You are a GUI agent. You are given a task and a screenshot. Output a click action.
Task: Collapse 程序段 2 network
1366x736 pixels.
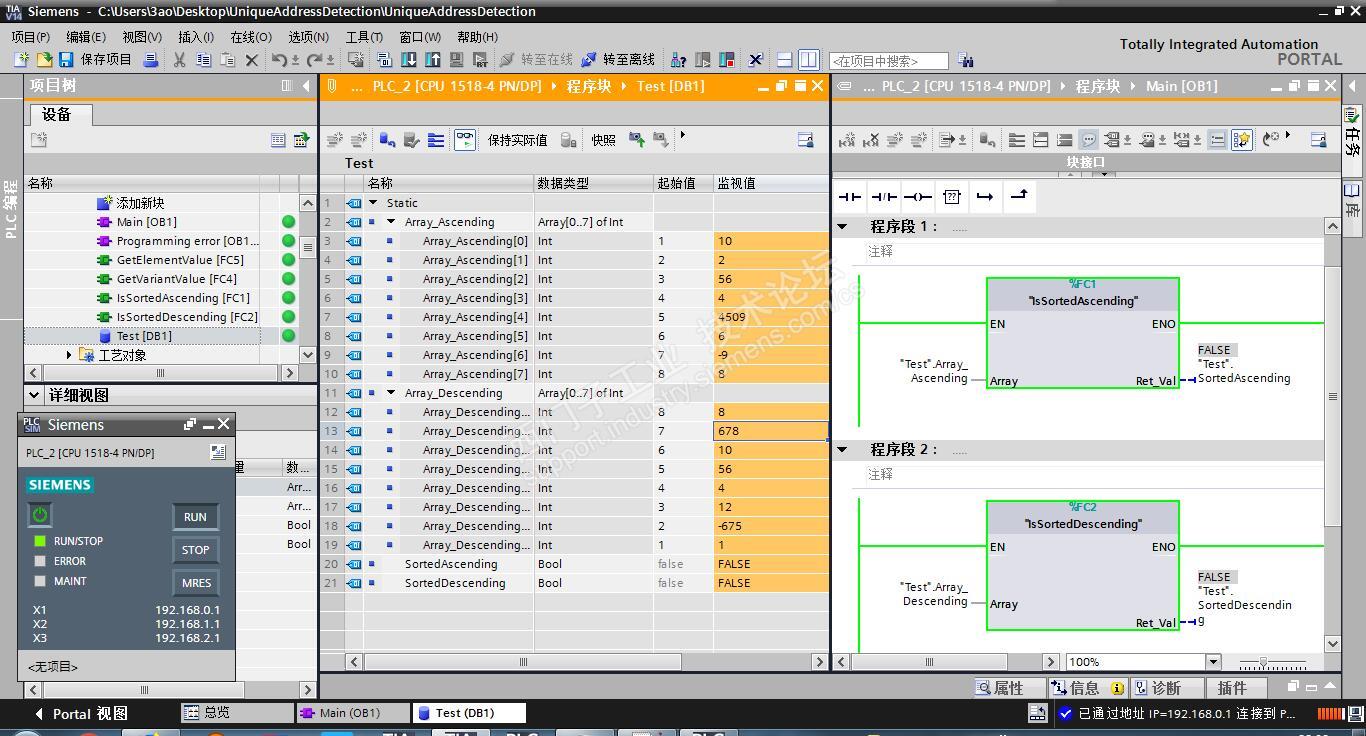(842, 450)
